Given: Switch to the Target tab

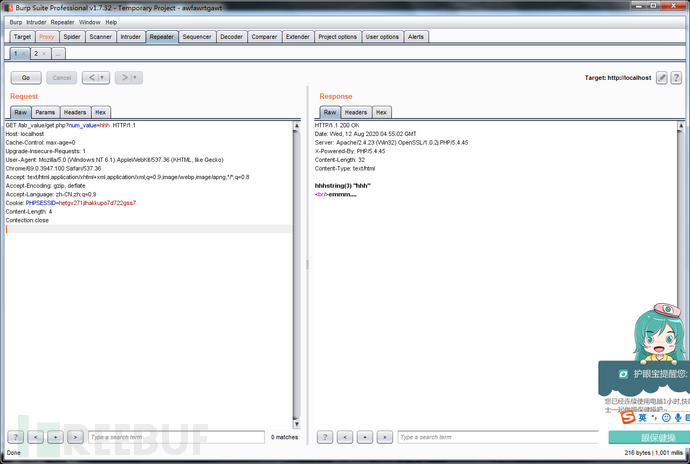Looking at the screenshot, I should tap(22, 37).
